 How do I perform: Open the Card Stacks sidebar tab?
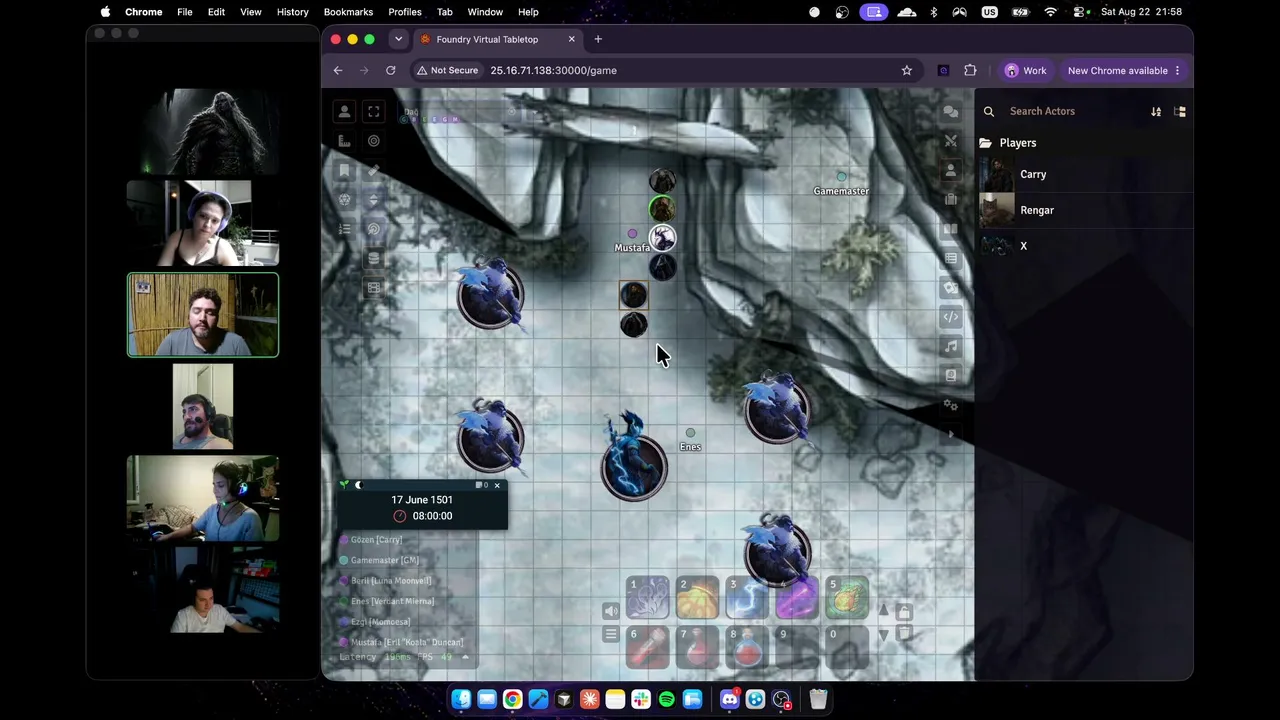951,288
